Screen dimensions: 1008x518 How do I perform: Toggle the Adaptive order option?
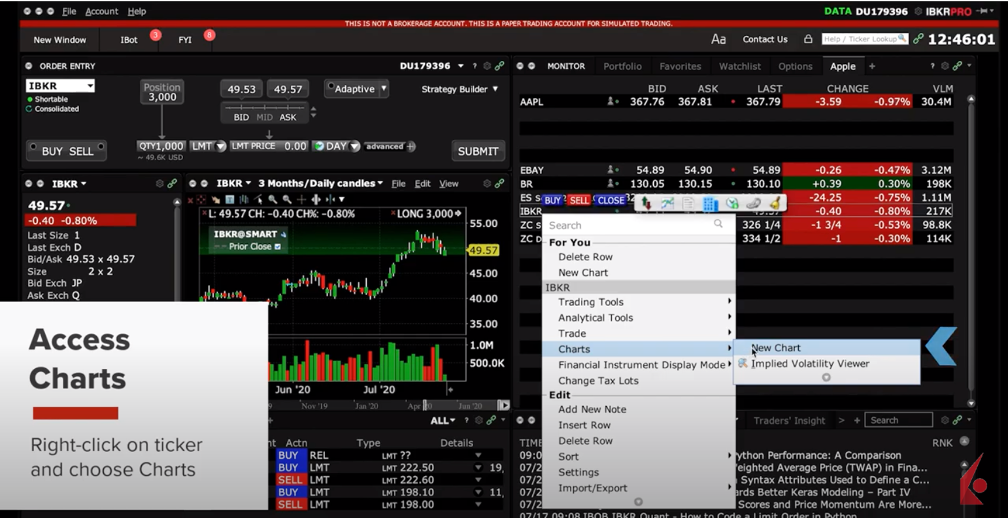[356, 89]
